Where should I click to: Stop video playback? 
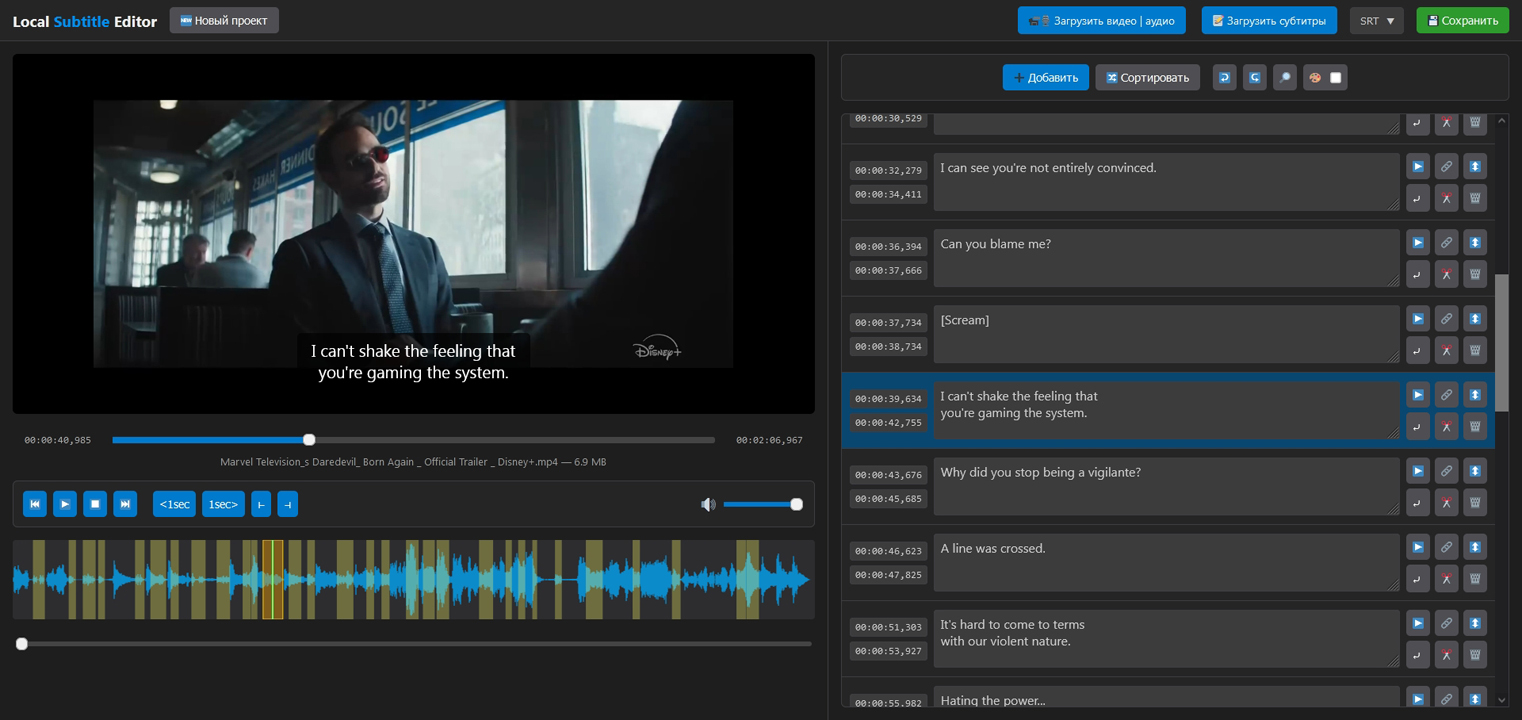95,504
